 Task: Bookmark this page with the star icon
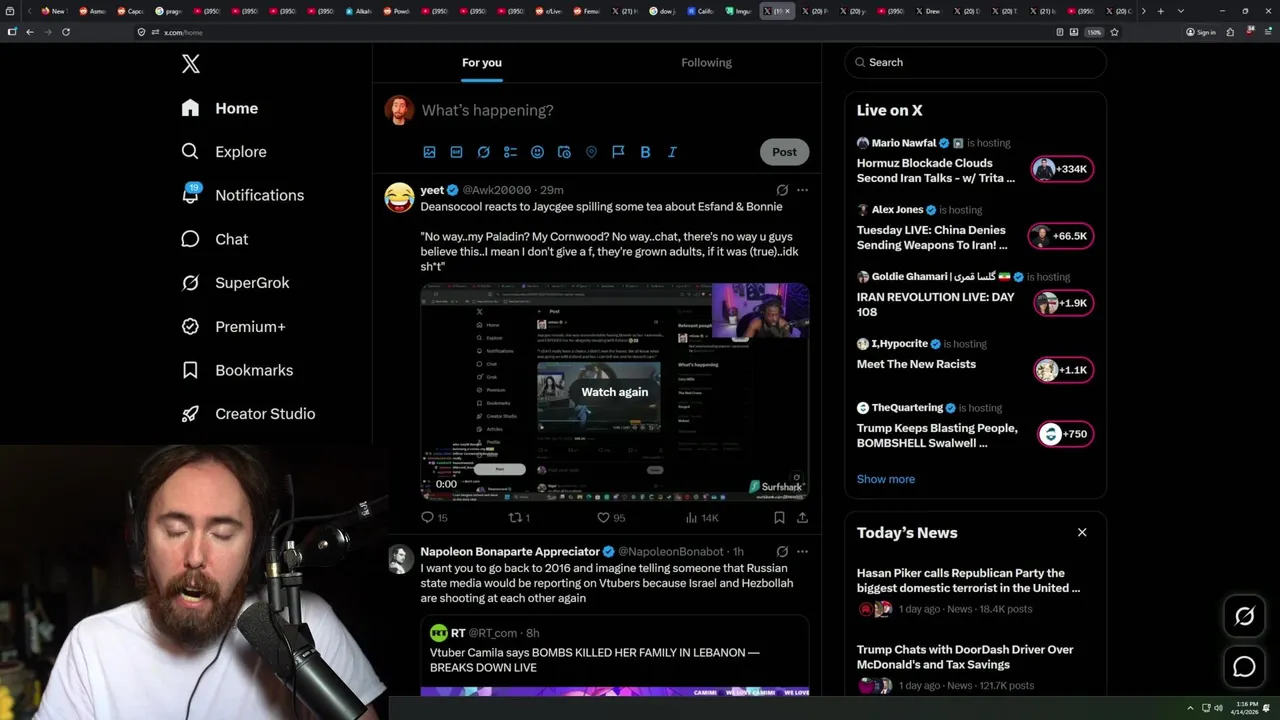click(x=1114, y=32)
